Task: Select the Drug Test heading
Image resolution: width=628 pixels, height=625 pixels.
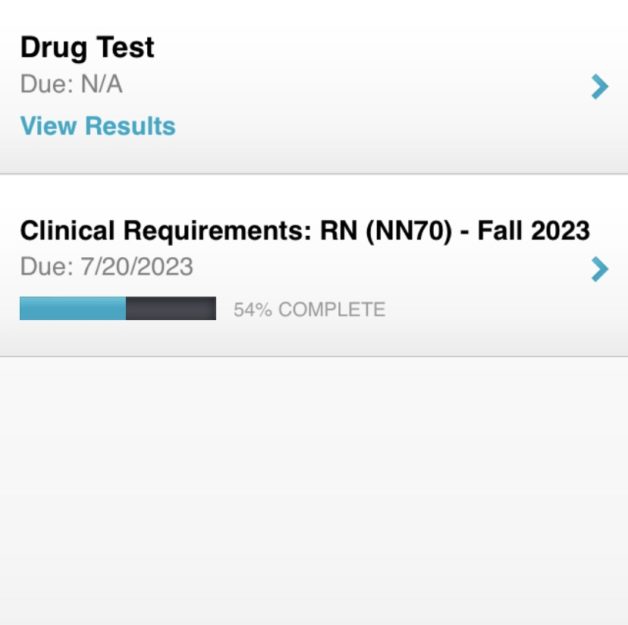Action: click(x=87, y=48)
